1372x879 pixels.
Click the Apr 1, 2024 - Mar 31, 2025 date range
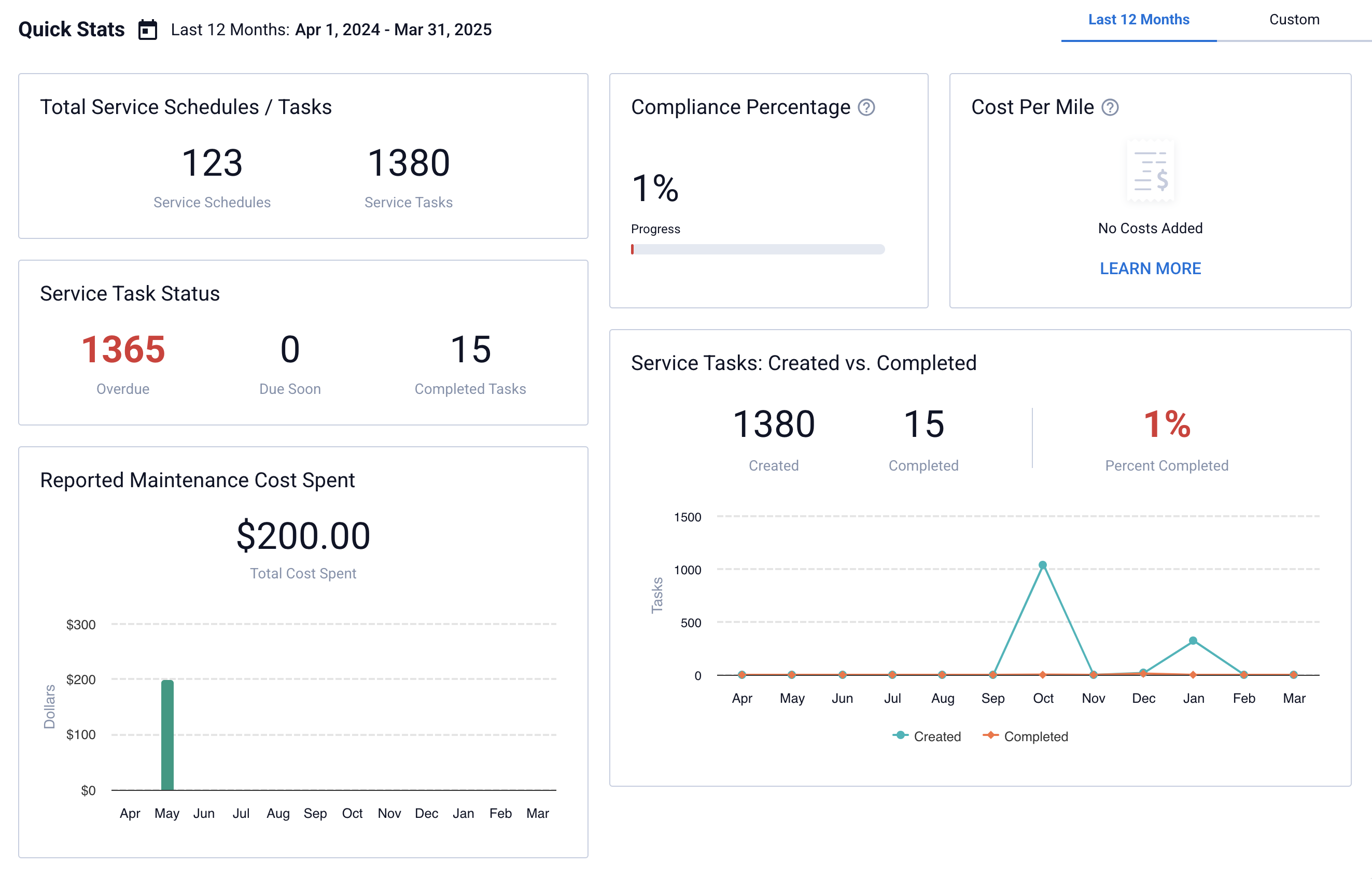click(393, 29)
